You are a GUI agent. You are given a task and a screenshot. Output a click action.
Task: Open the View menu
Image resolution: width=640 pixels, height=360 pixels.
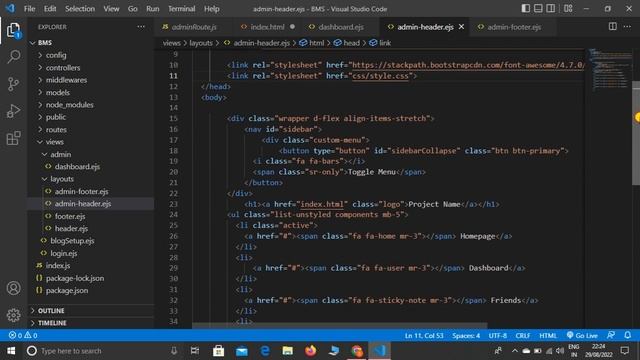pyautogui.click(x=111, y=9)
